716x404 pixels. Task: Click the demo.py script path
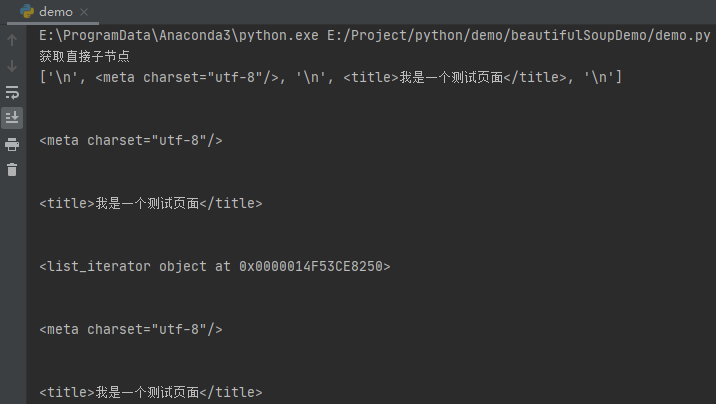point(519,35)
